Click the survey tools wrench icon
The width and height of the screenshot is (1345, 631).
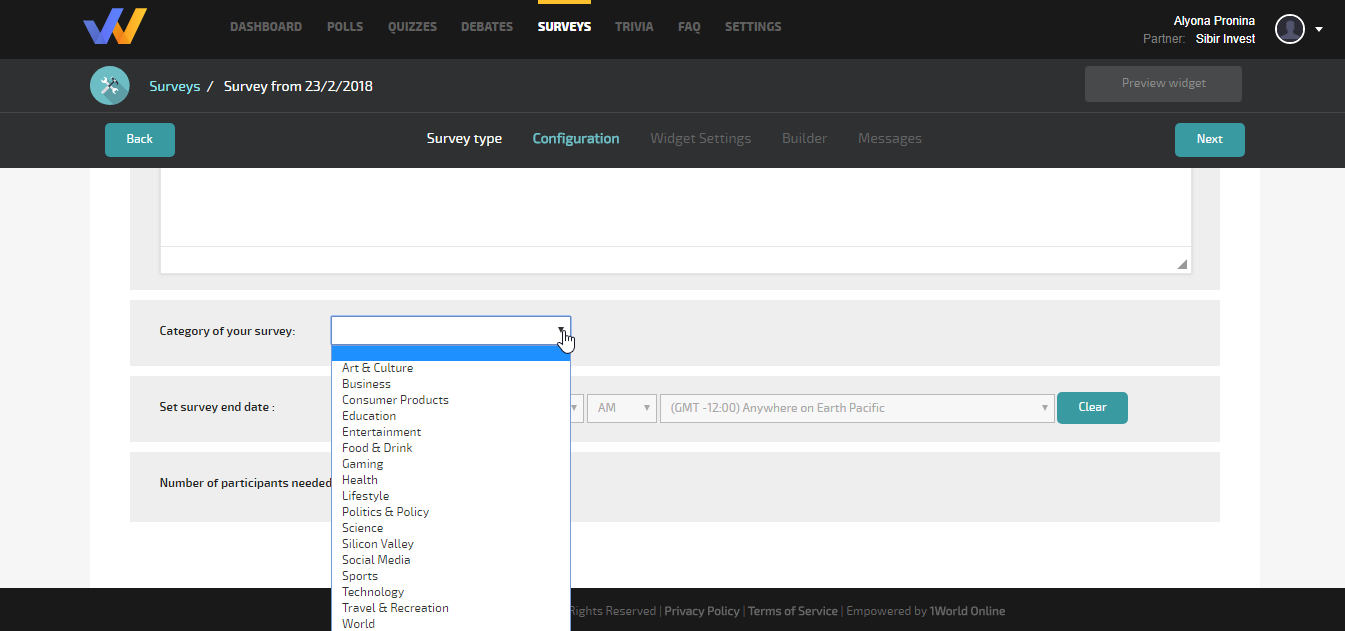click(110, 87)
